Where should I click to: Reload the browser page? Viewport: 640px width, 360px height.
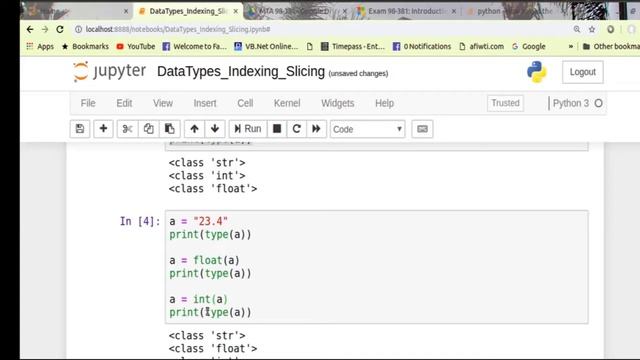(60, 29)
